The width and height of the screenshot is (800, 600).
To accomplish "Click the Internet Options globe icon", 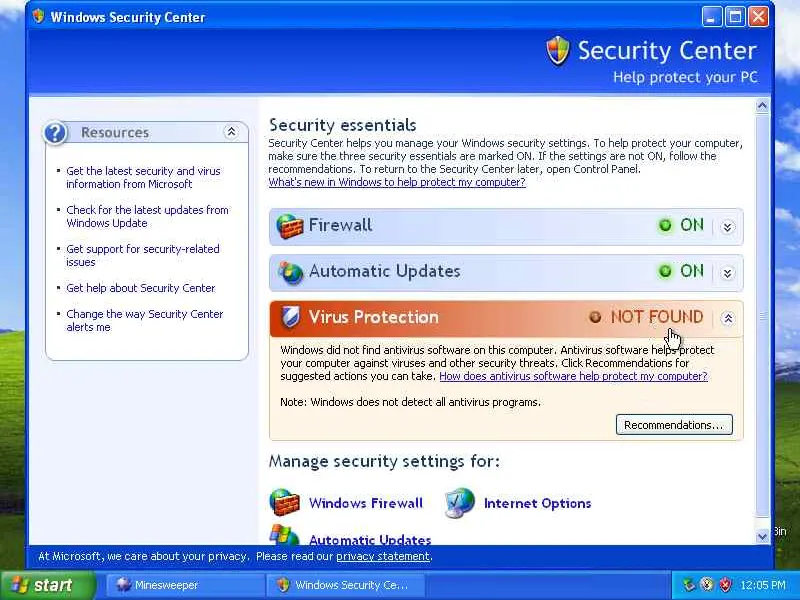I will coord(460,503).
